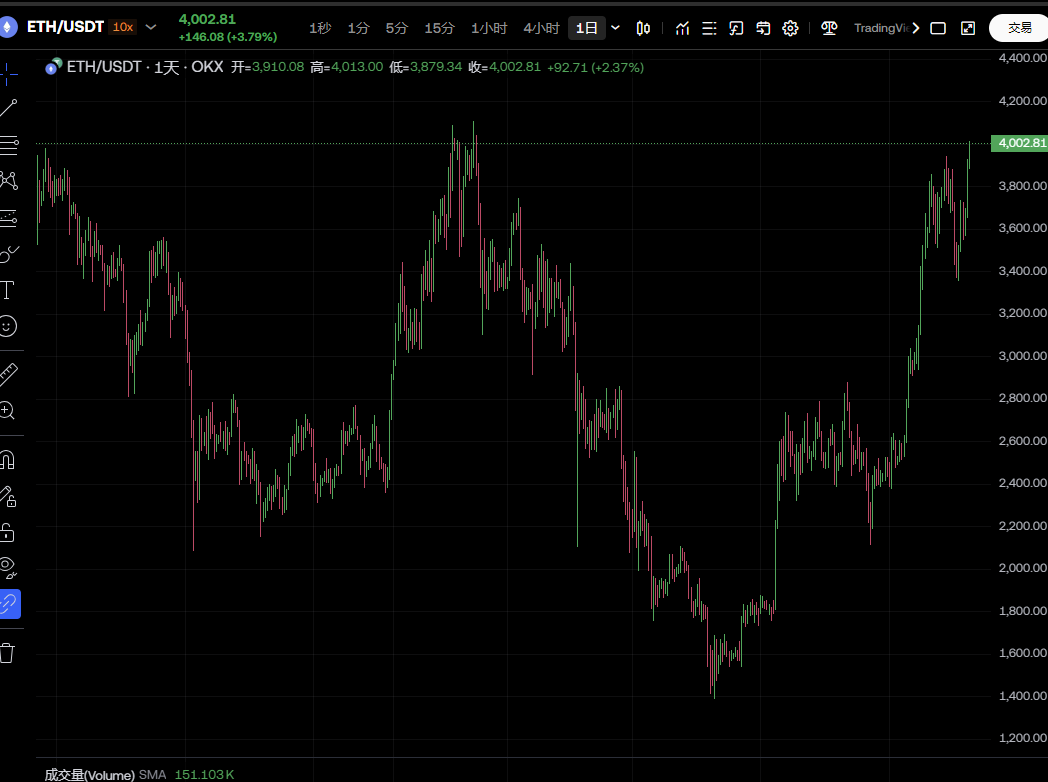Expand the trading pair dropdown chevron

pyautogui.click(x=151, y=27)
